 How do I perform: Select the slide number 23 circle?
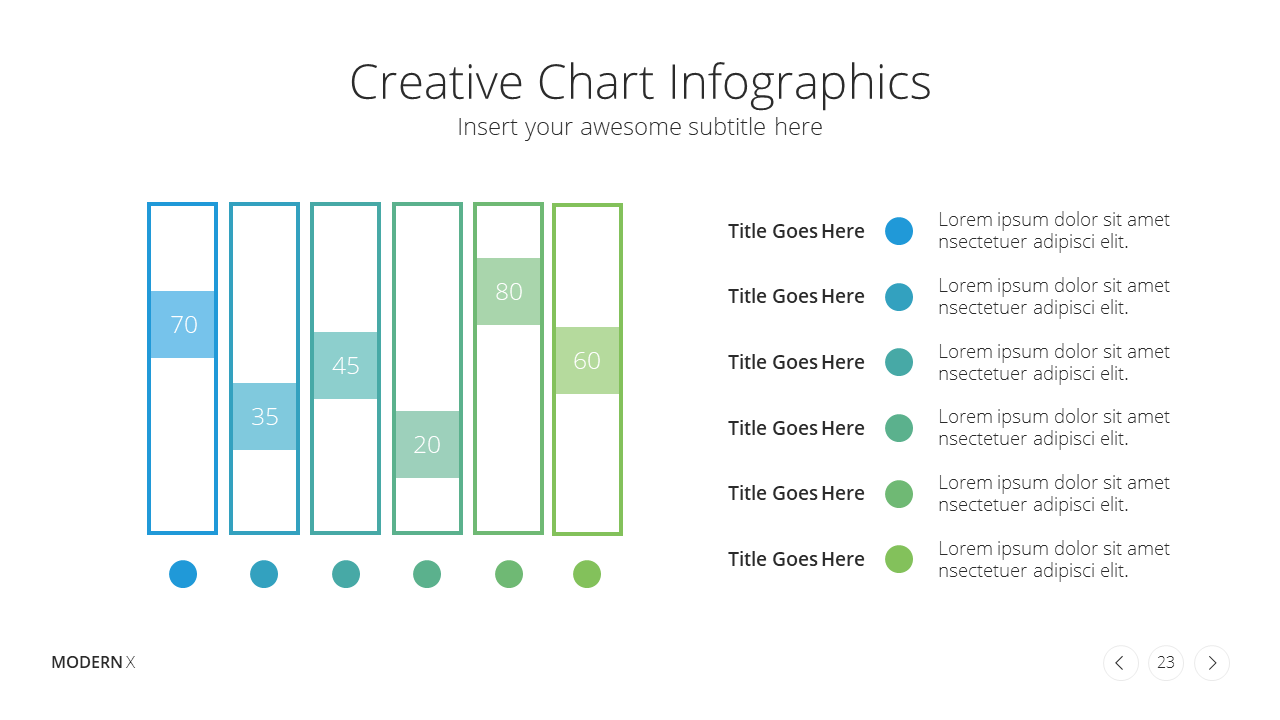point(1166,663)
